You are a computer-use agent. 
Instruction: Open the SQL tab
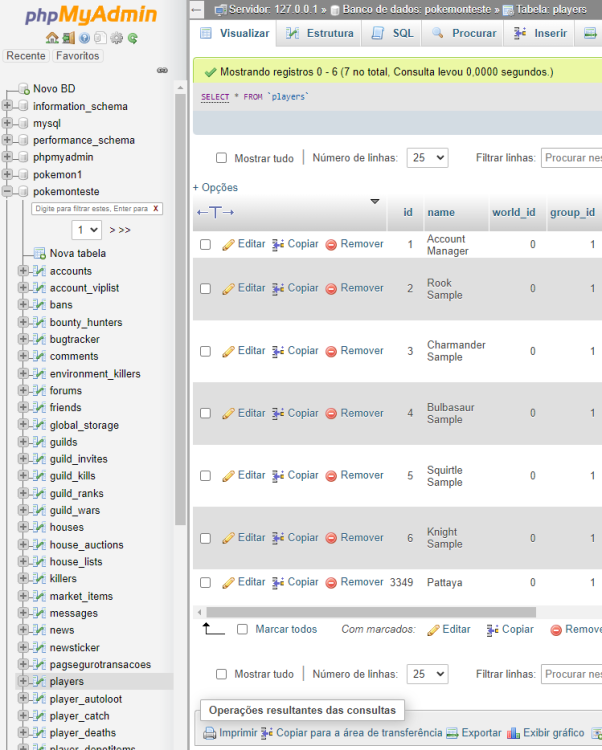(x=392, y=33)
